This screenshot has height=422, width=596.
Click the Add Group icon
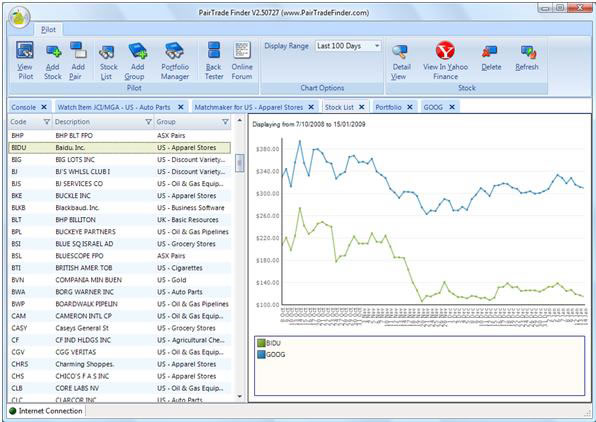[137, 51]
